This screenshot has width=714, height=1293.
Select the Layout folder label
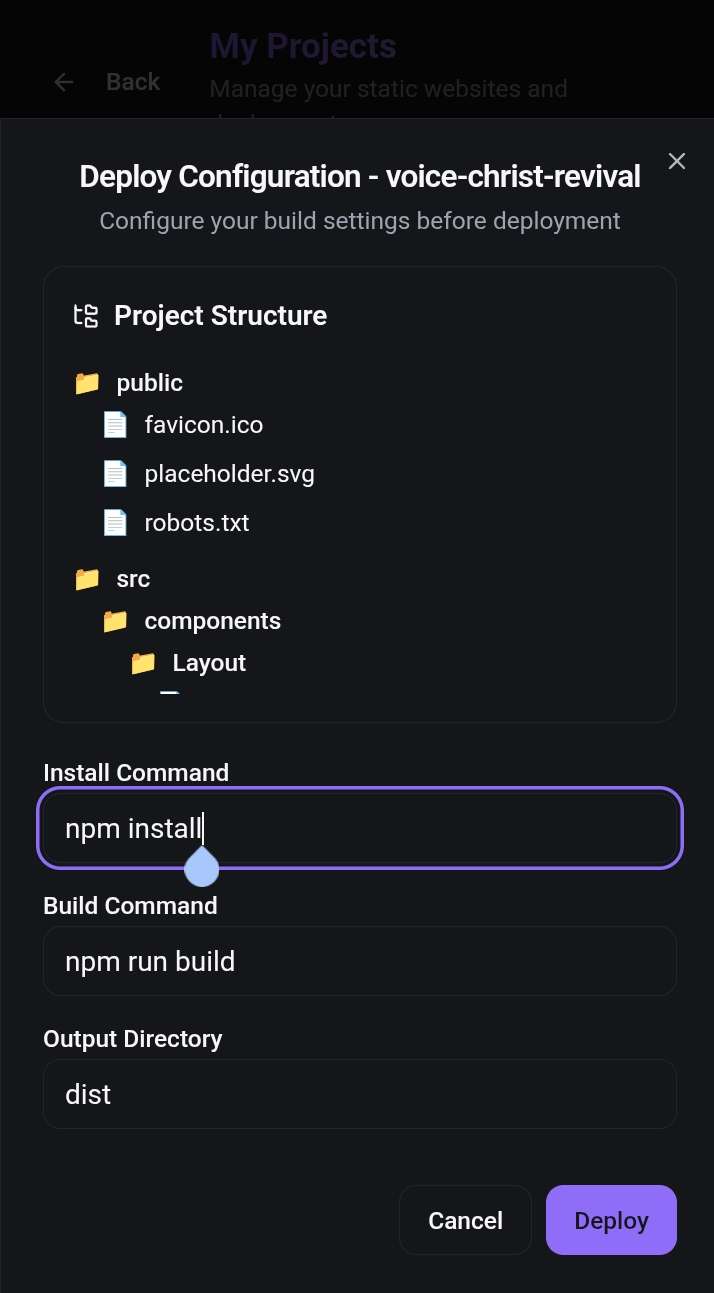[209, 663]
